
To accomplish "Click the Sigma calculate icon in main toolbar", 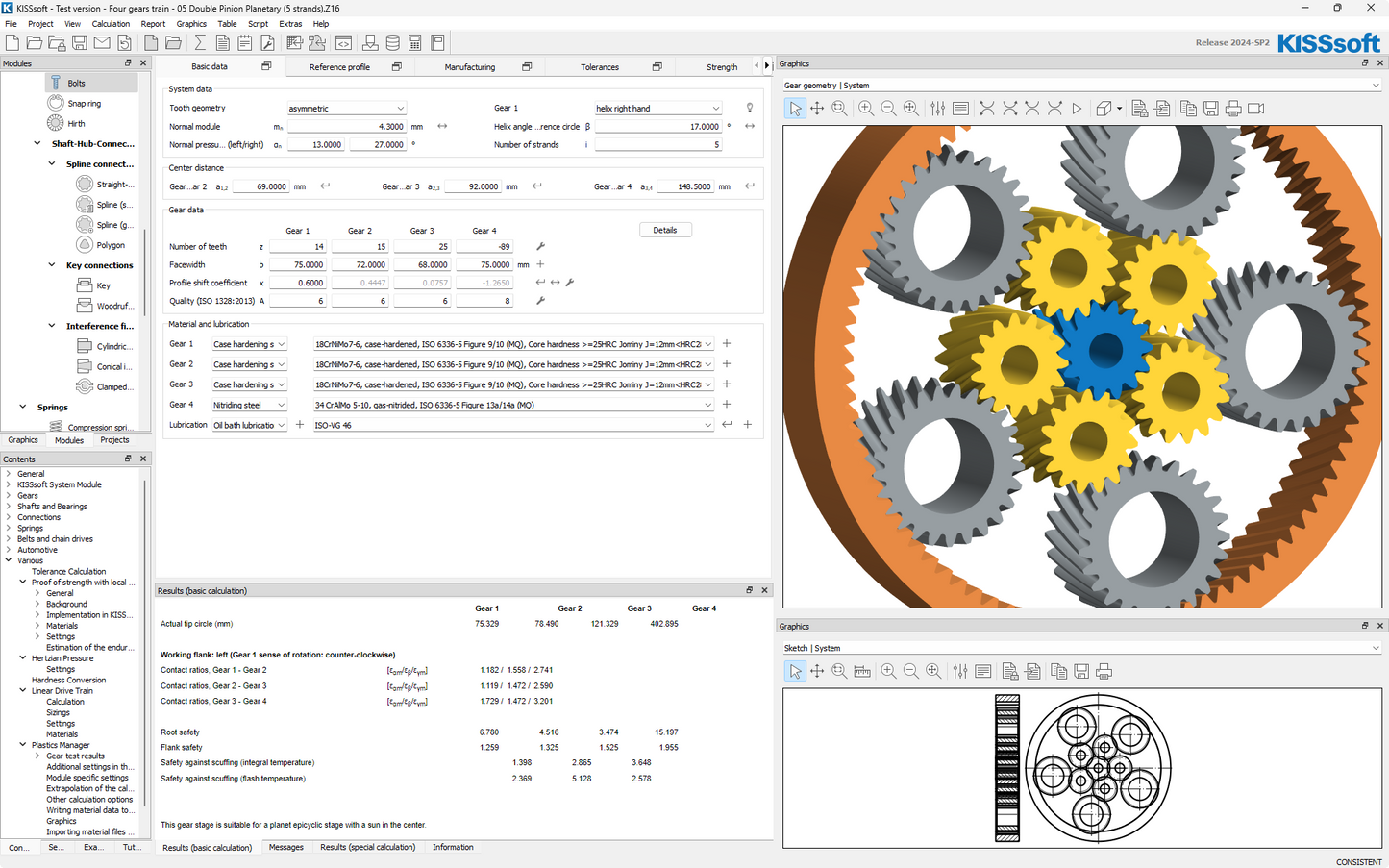I will point(200,42).
